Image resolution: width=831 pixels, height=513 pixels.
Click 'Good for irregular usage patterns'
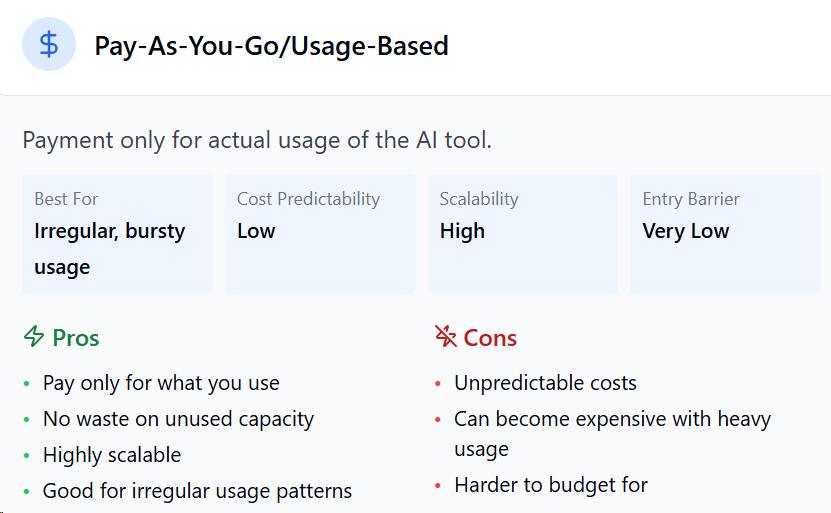click(x=197, y=491)
